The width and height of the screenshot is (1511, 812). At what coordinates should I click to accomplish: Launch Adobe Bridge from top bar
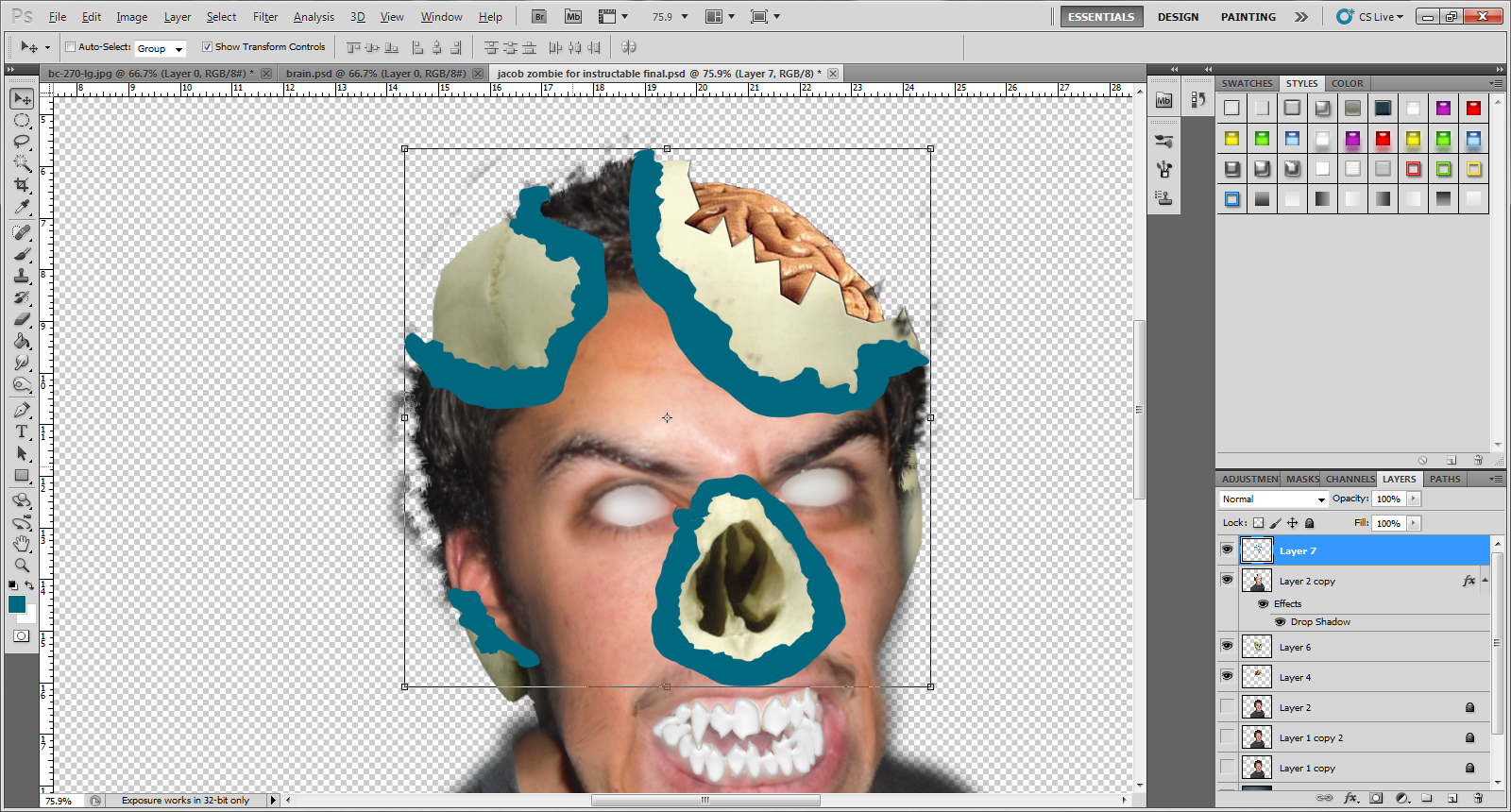[x=539, y=16]
